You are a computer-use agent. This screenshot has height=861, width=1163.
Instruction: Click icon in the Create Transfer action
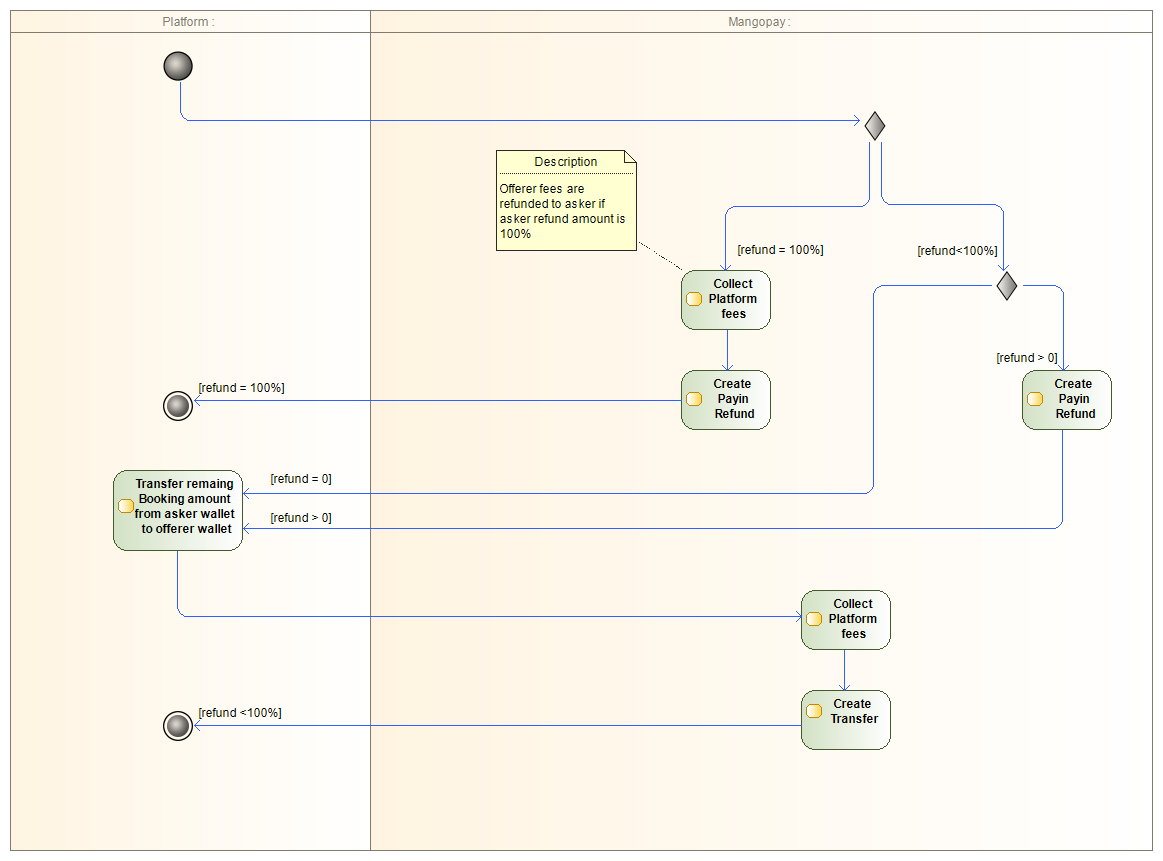(x=814, y=711)
